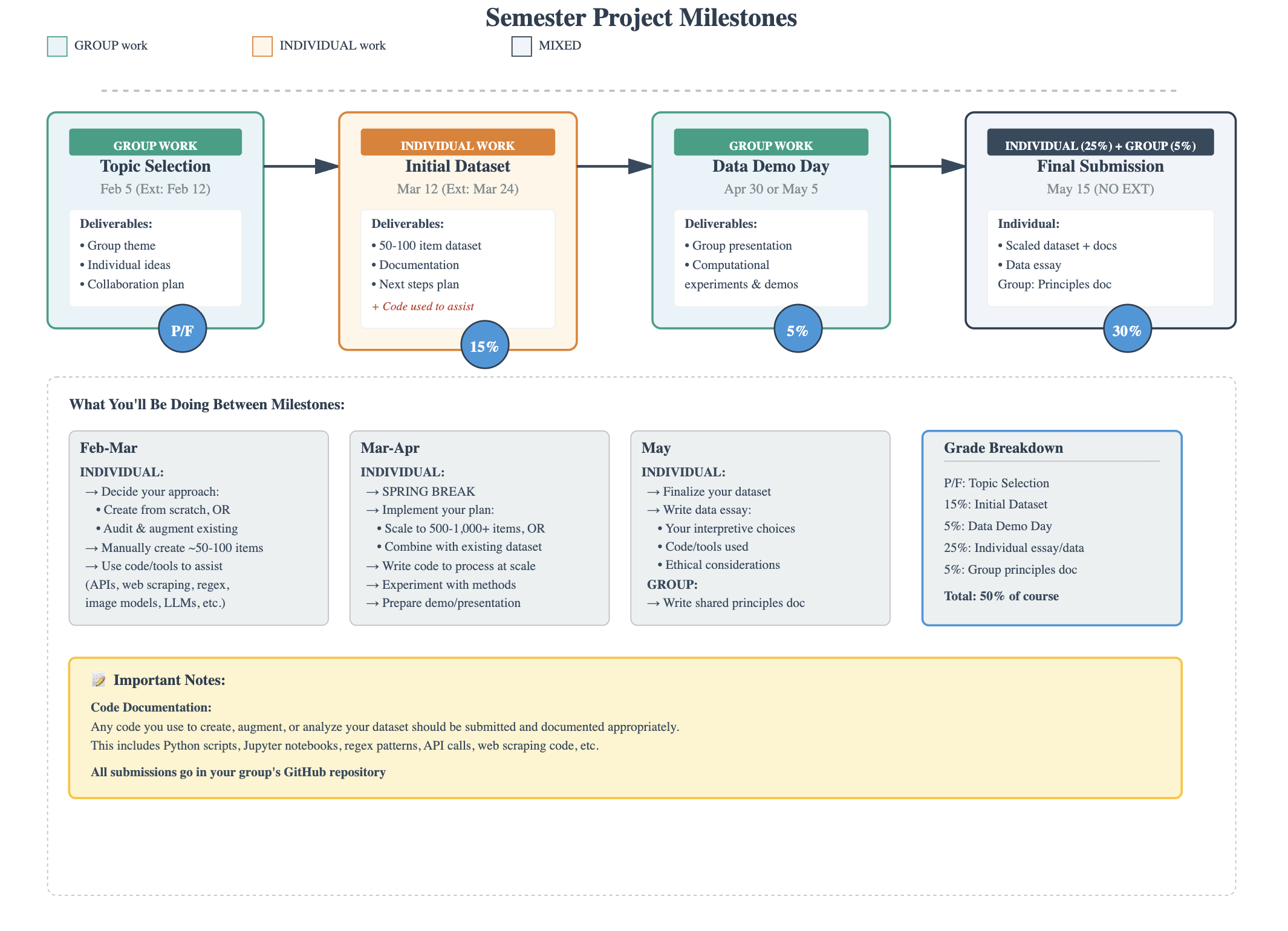The image size is (1288, 931).
Task: Click arrow between Topic Selection and Initial Dataset
Action: coord(301,166)
